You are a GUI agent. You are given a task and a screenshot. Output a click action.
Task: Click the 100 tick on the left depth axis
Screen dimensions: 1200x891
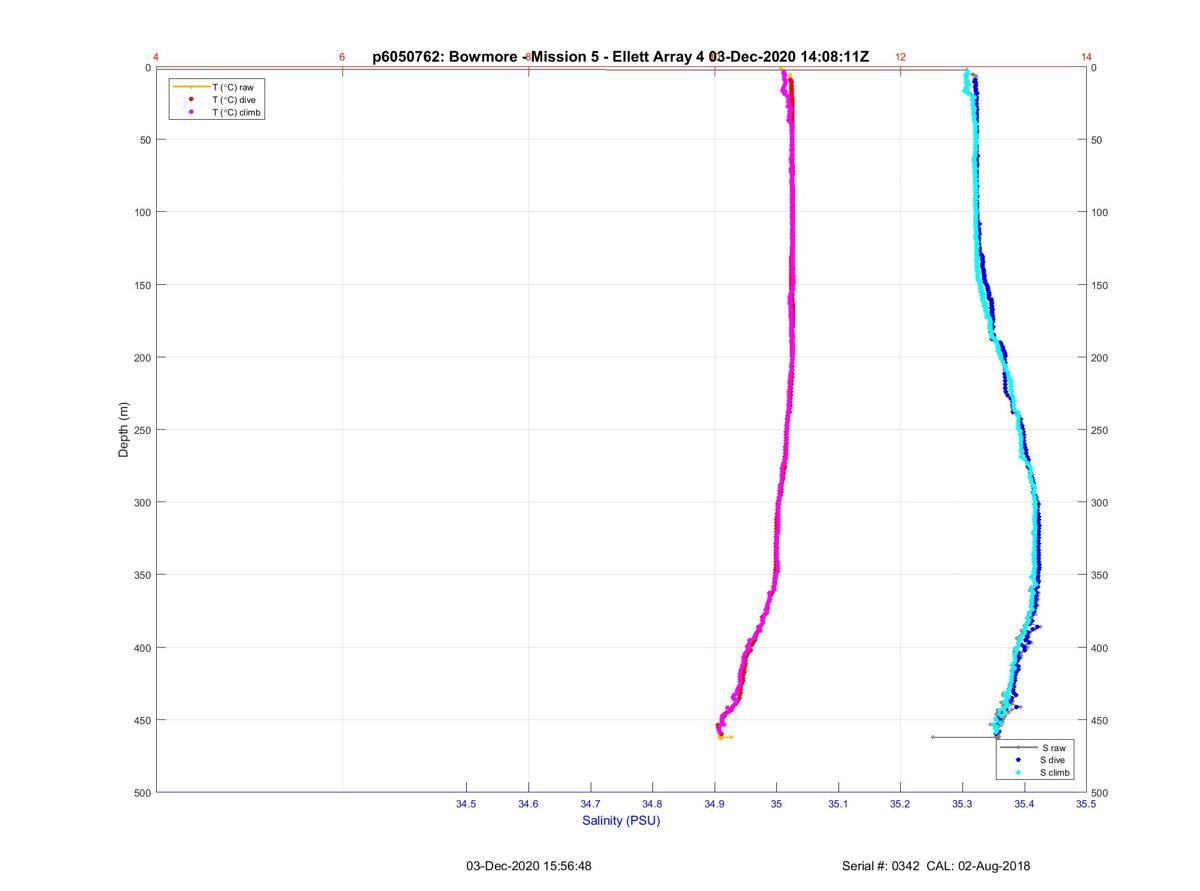(x=141, y=212)
